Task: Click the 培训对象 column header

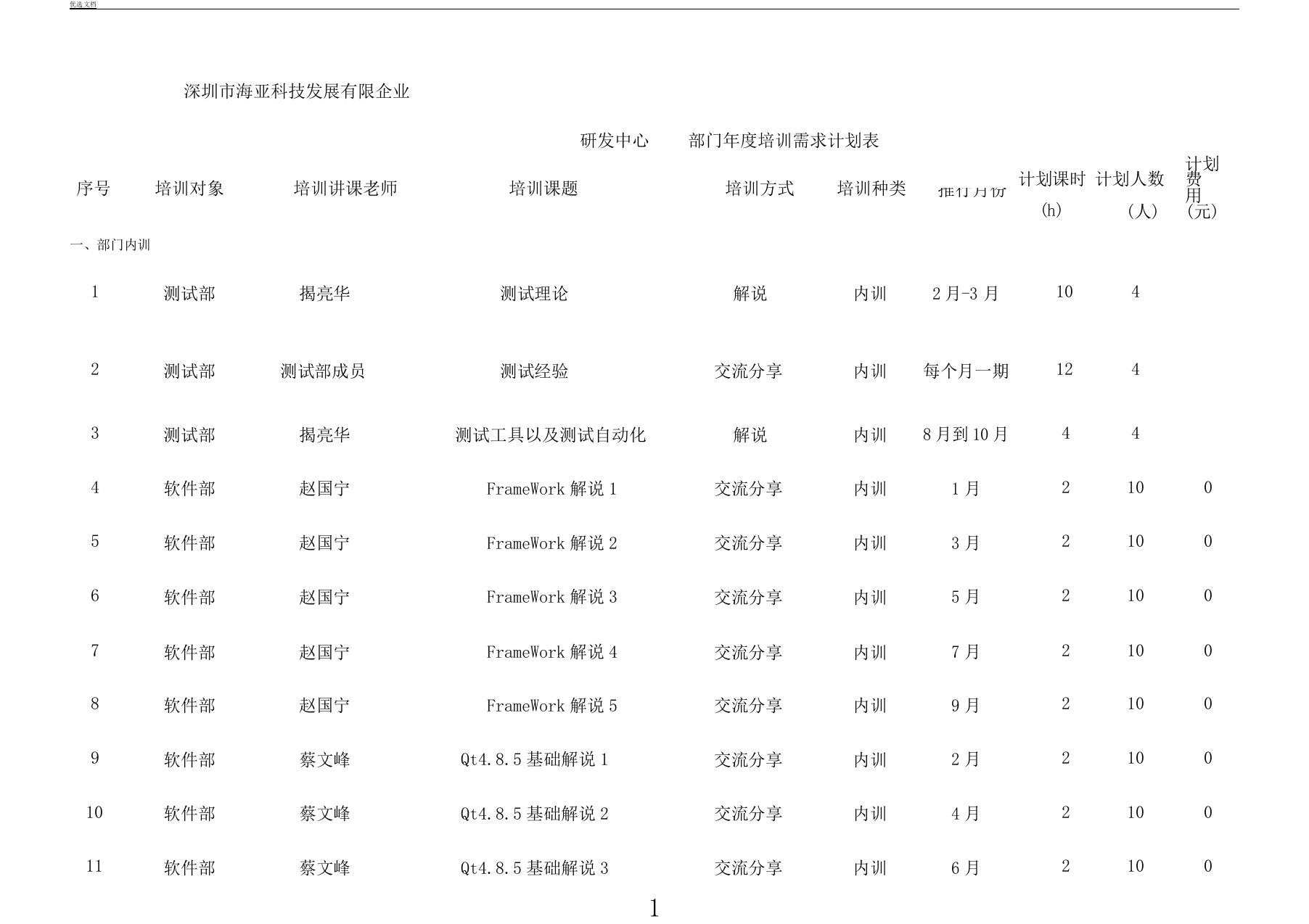Action: (x=189, y=189)
